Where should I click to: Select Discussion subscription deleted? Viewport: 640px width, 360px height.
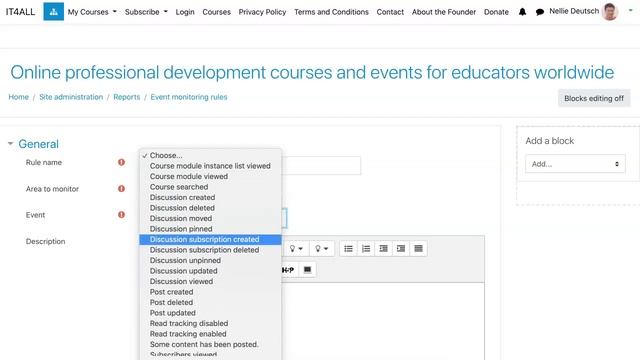coord(210,250)
